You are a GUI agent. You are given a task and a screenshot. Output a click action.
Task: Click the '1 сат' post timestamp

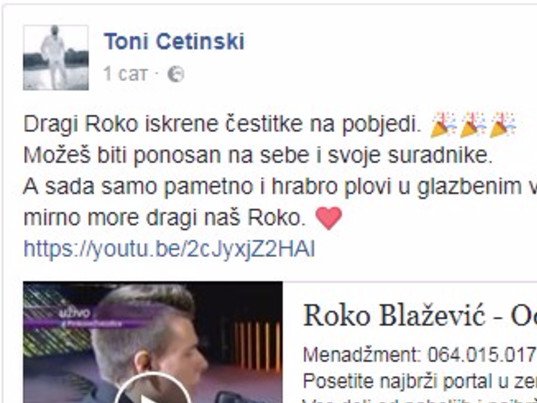click(125, 74)
